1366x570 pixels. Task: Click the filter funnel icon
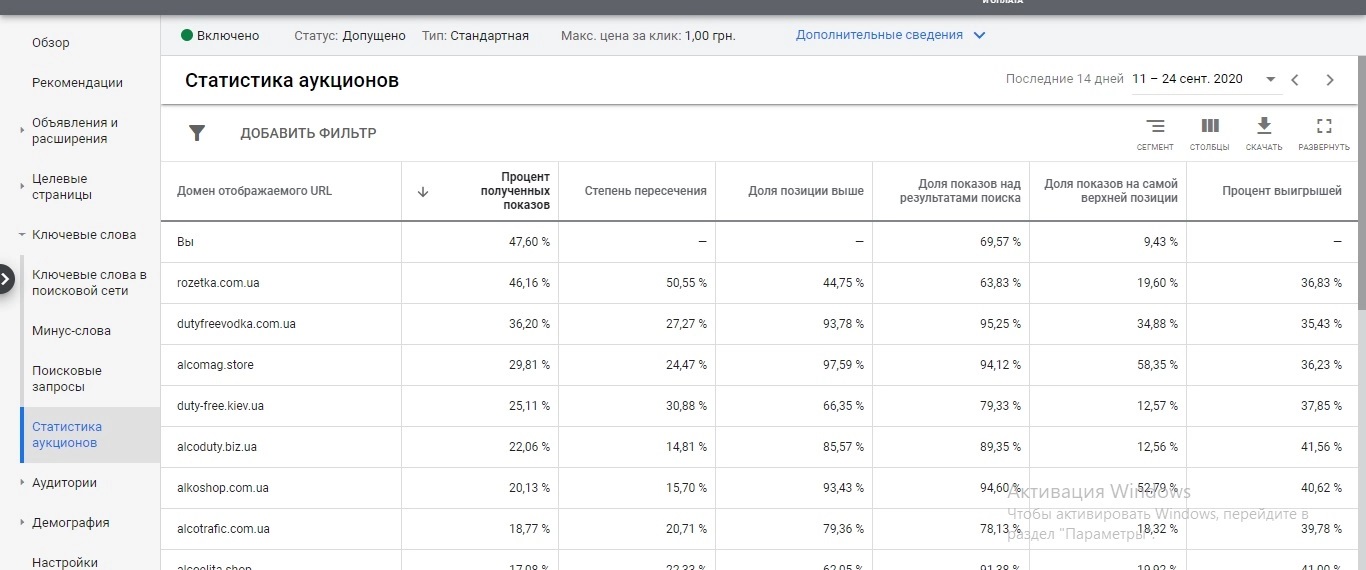pyautogui.click(x=197, y=133)
